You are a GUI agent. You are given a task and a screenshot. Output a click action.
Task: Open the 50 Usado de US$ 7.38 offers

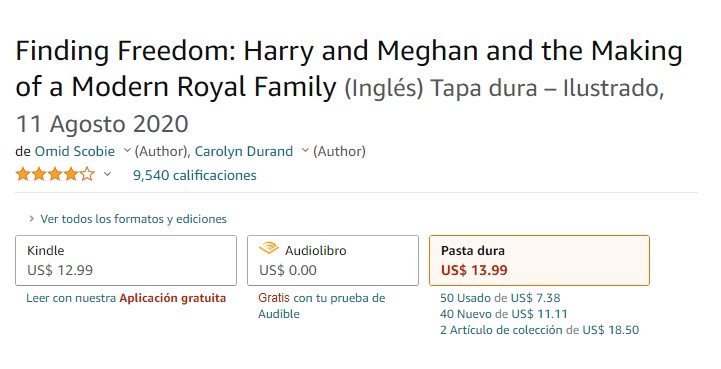pyautogui.click(x=500, y=298)
